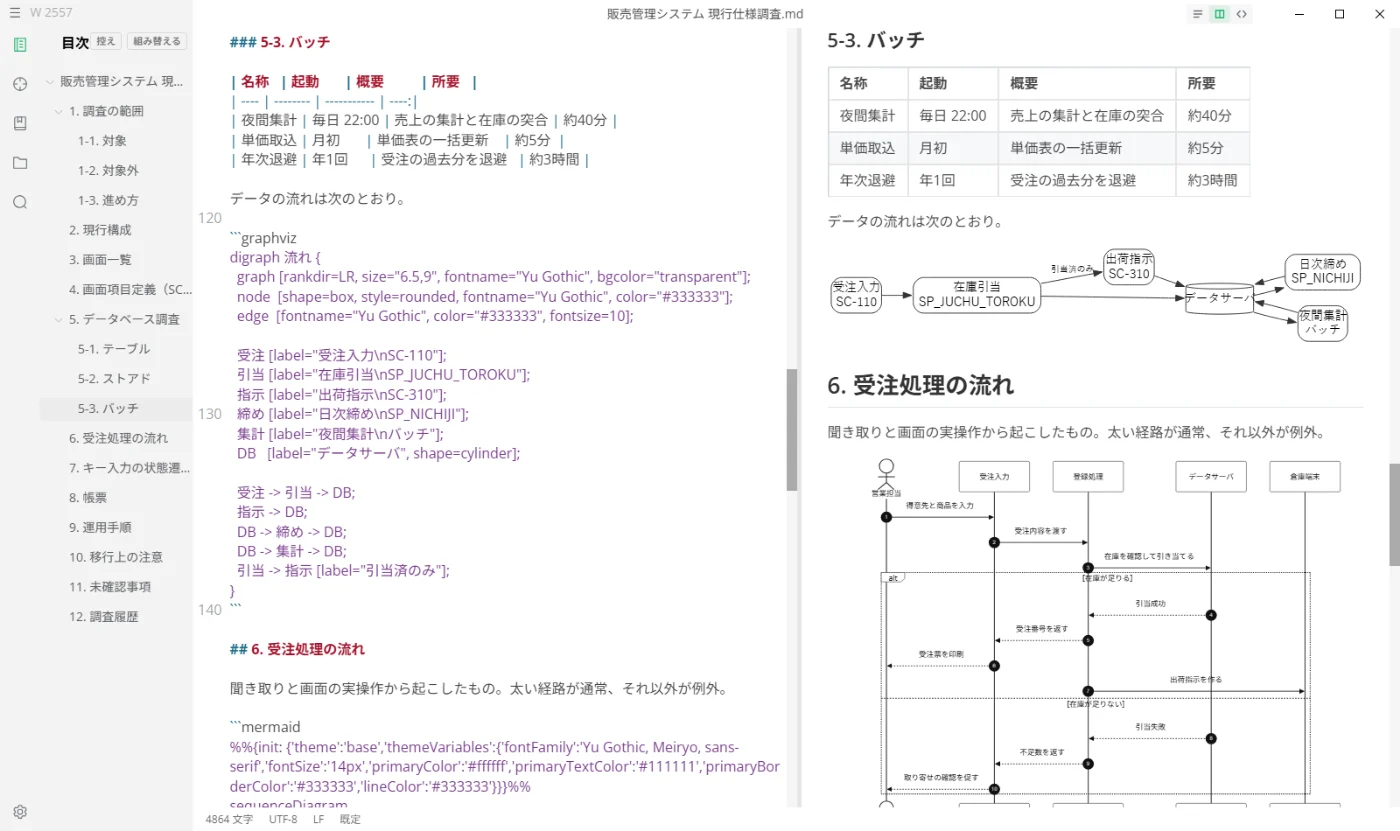Click the 組み替える button
The height and width of the screenshot is (831, 1400).
pos(156,42)
